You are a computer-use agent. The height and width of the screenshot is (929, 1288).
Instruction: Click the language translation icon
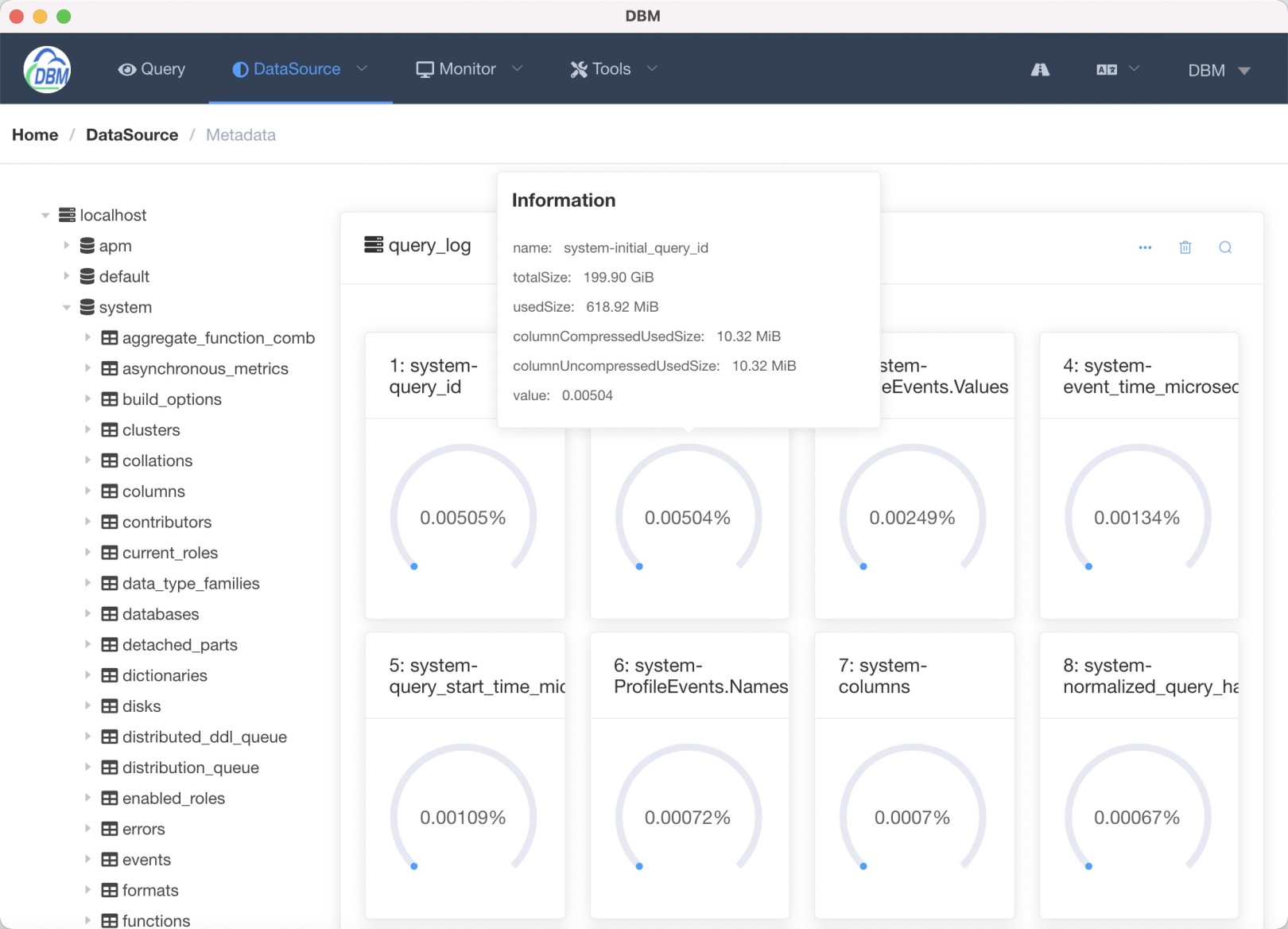[1105, 69]
